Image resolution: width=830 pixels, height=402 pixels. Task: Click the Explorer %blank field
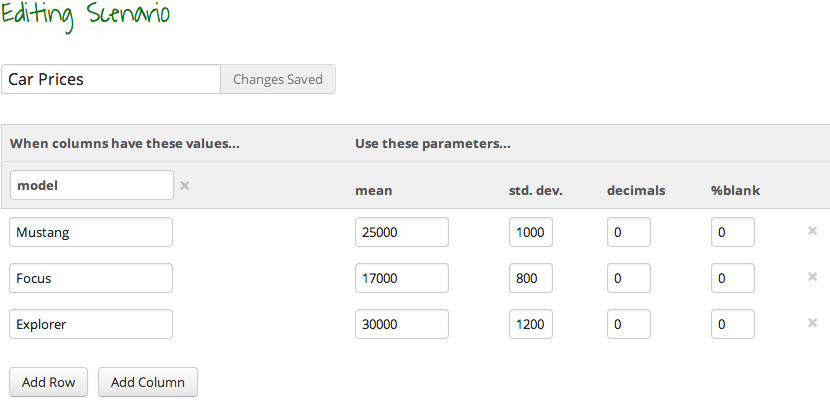[733, 324]
